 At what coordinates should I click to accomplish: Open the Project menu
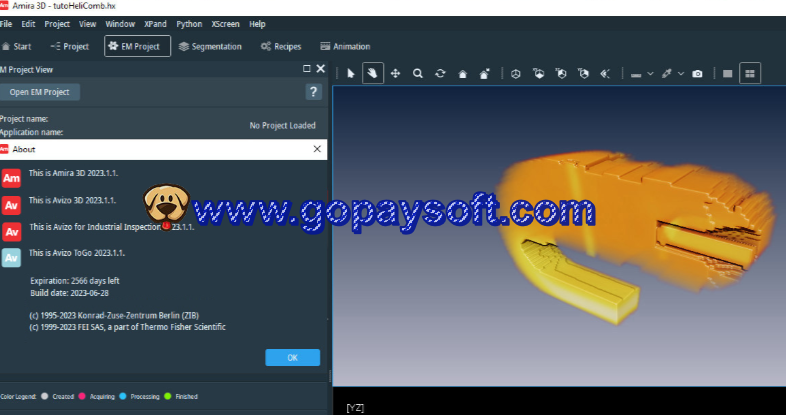[x=57, y=24]
